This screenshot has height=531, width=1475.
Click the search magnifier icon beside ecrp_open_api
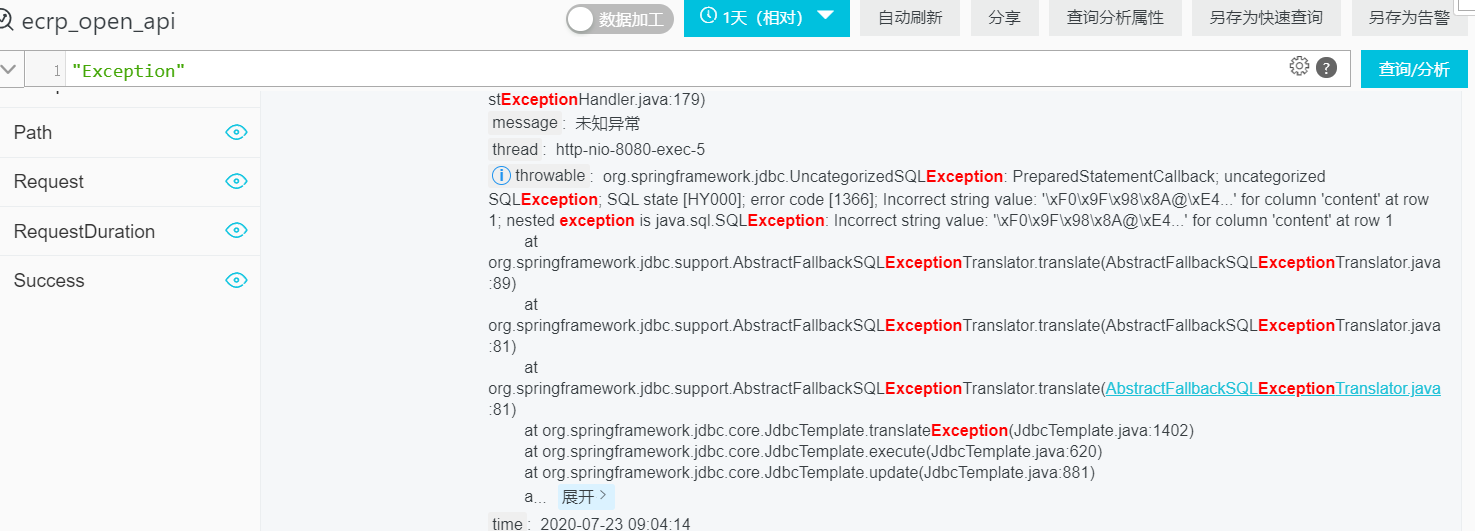(x=6, y=21)
